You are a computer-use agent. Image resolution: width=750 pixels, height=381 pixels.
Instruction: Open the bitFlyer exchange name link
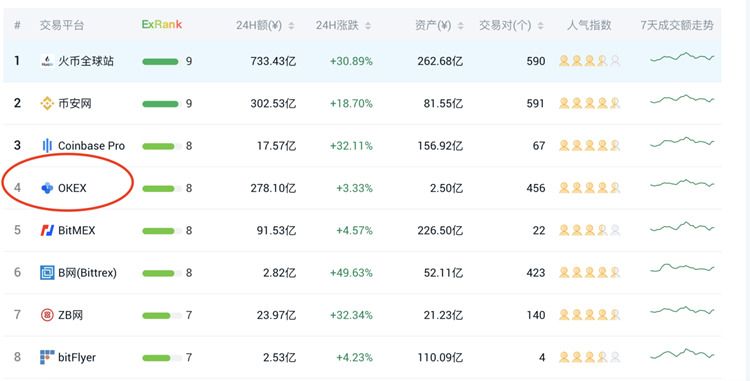click(x=77, y=357)
